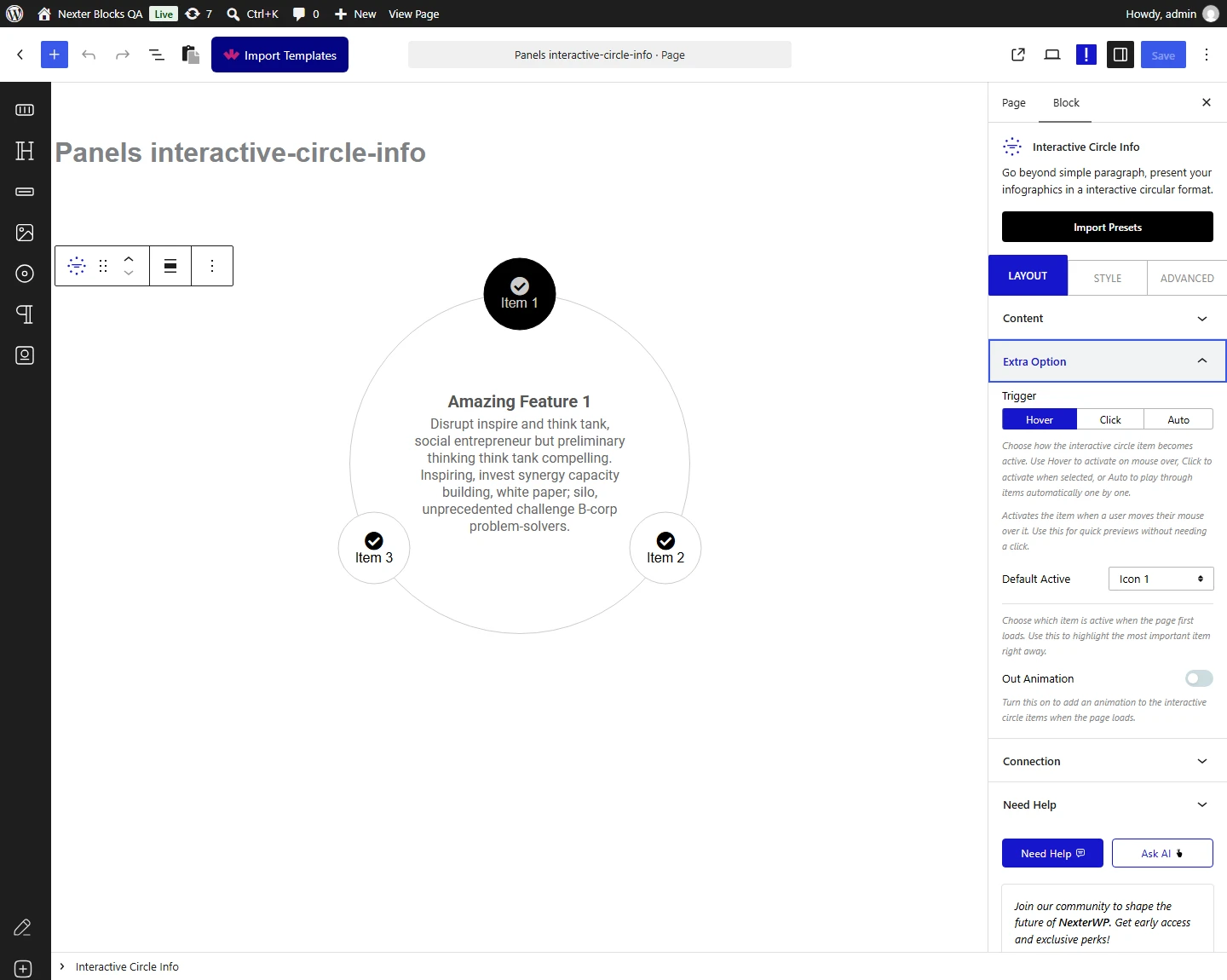
Task: Toggle the Settings sidebar panel icon
Action: (1120, 55)
